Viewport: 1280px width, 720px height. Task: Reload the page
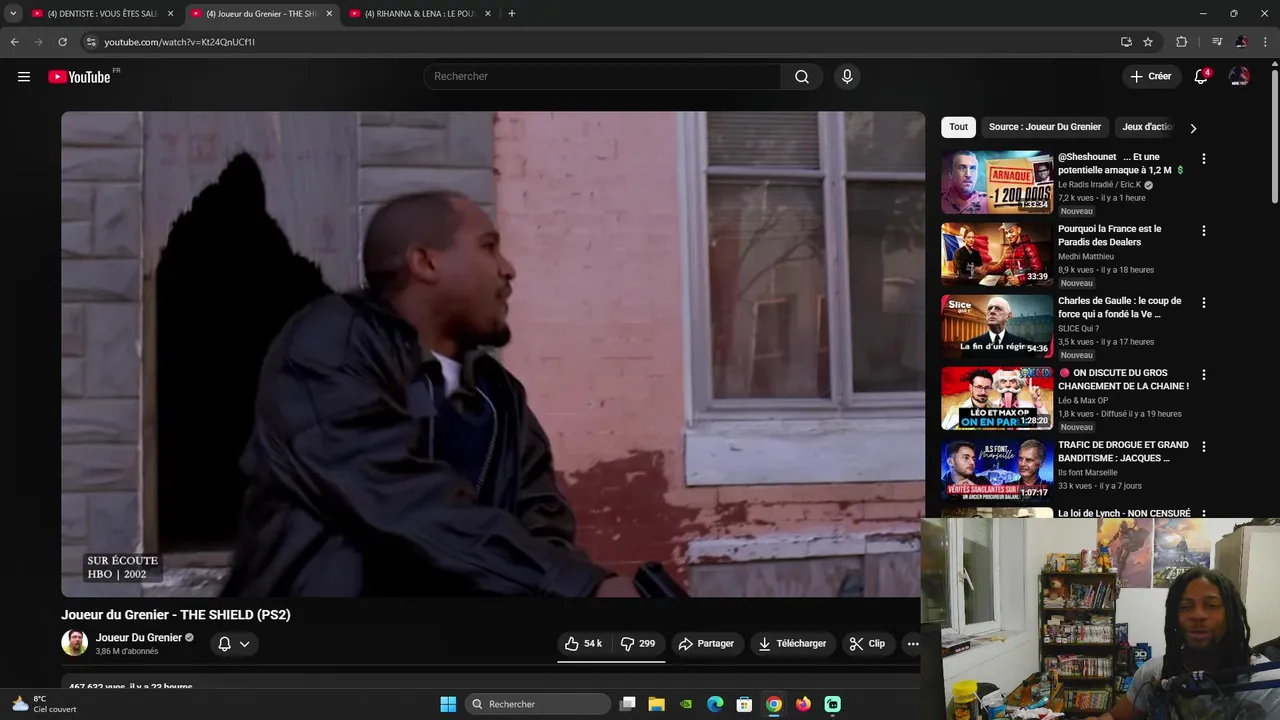(62, 42)
